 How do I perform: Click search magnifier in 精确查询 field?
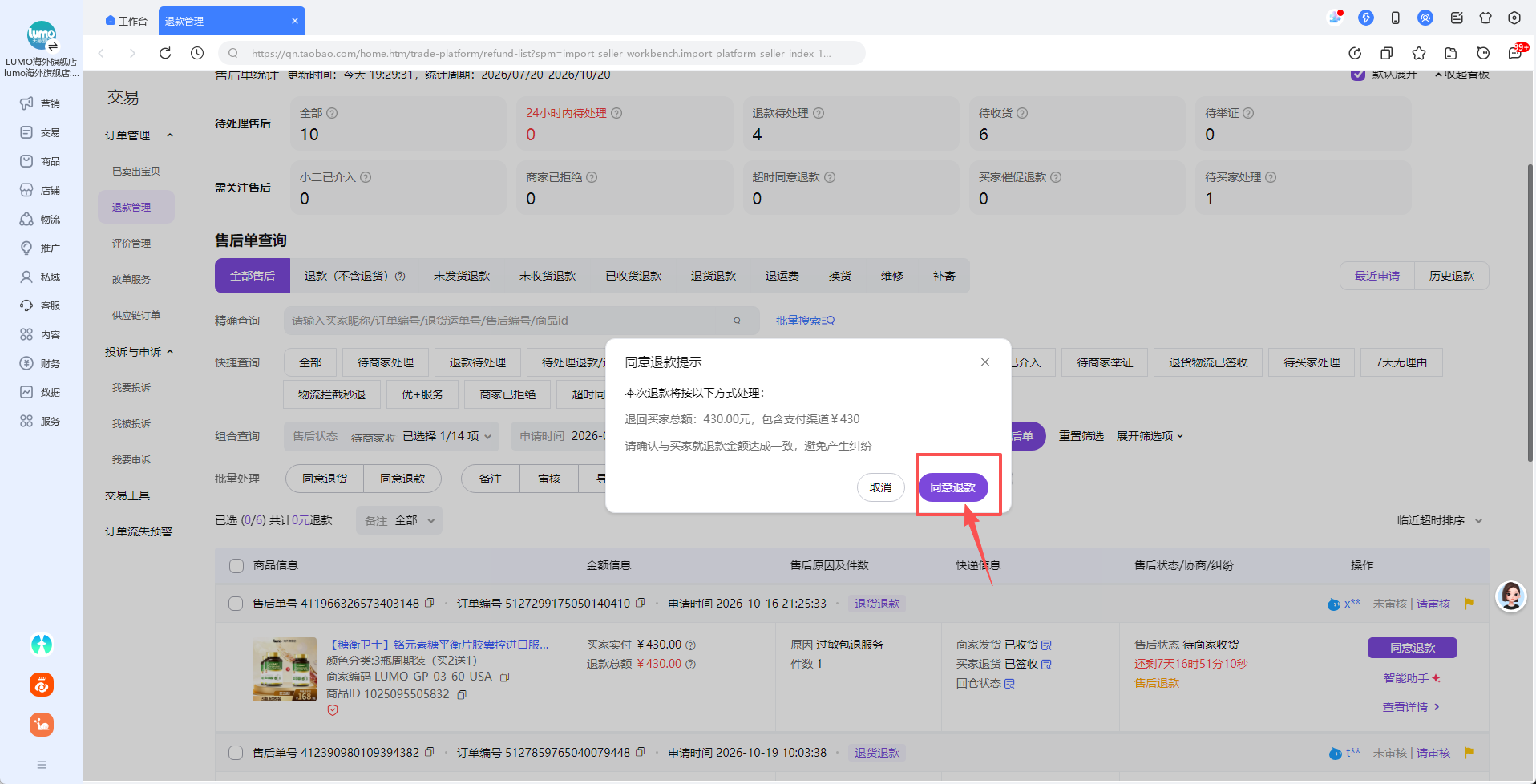(737, 321)
